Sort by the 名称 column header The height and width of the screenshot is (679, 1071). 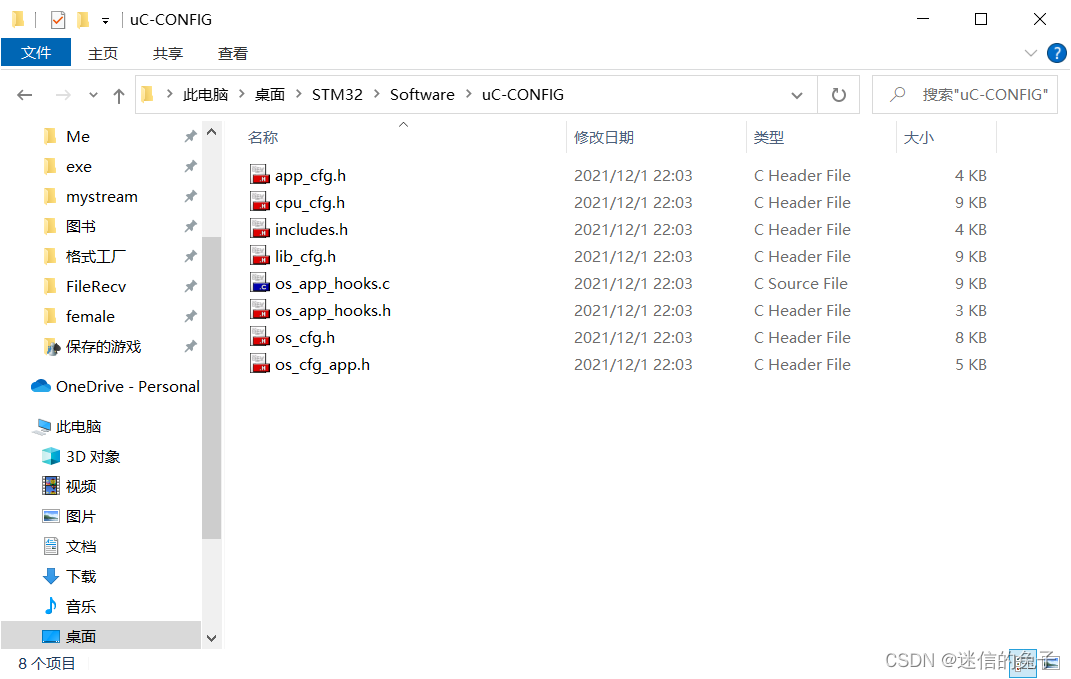pos(263,137)
